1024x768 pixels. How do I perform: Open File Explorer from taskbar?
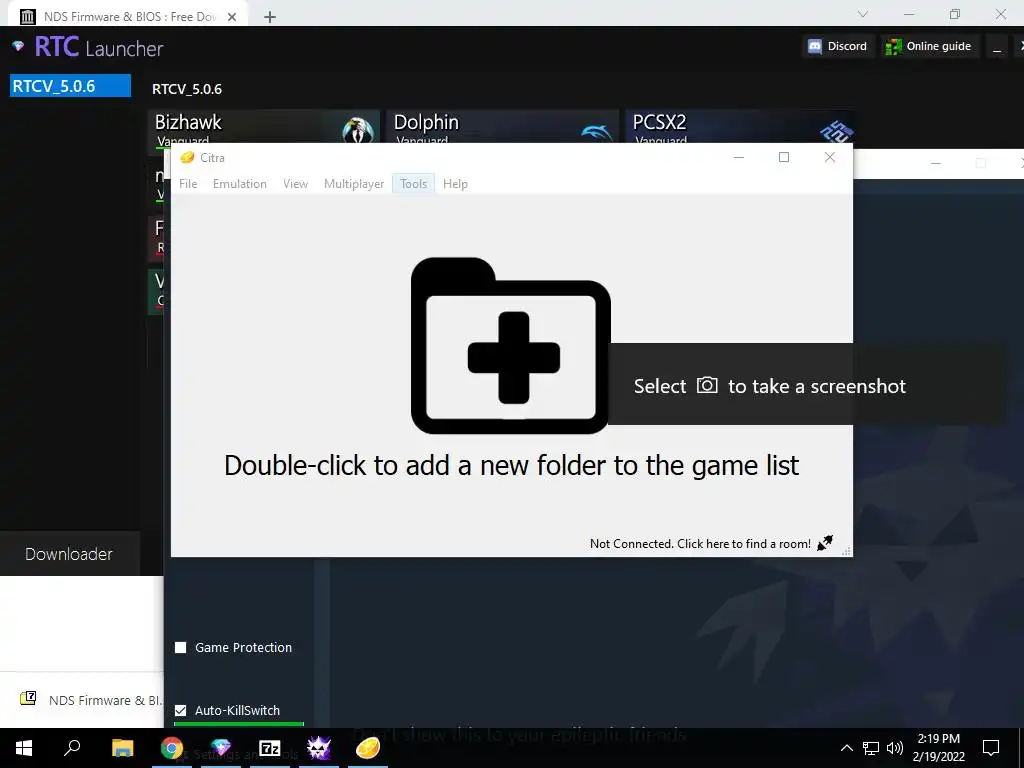point(122,748)
